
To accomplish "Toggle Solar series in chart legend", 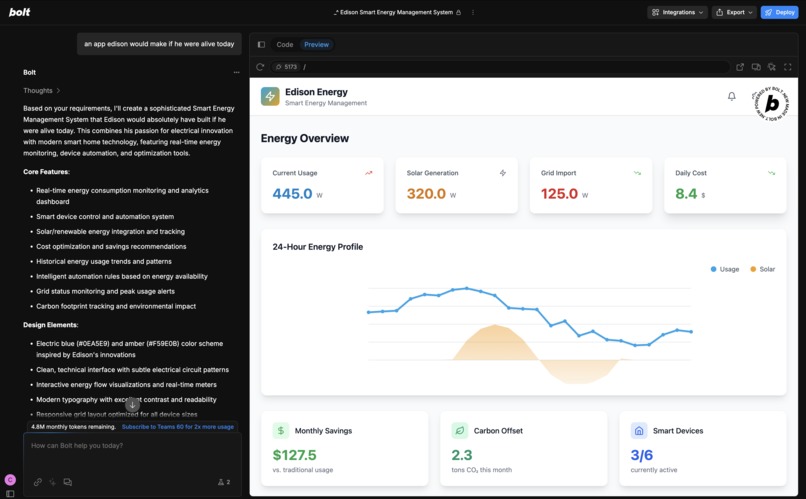I will [x=762, y=269].
